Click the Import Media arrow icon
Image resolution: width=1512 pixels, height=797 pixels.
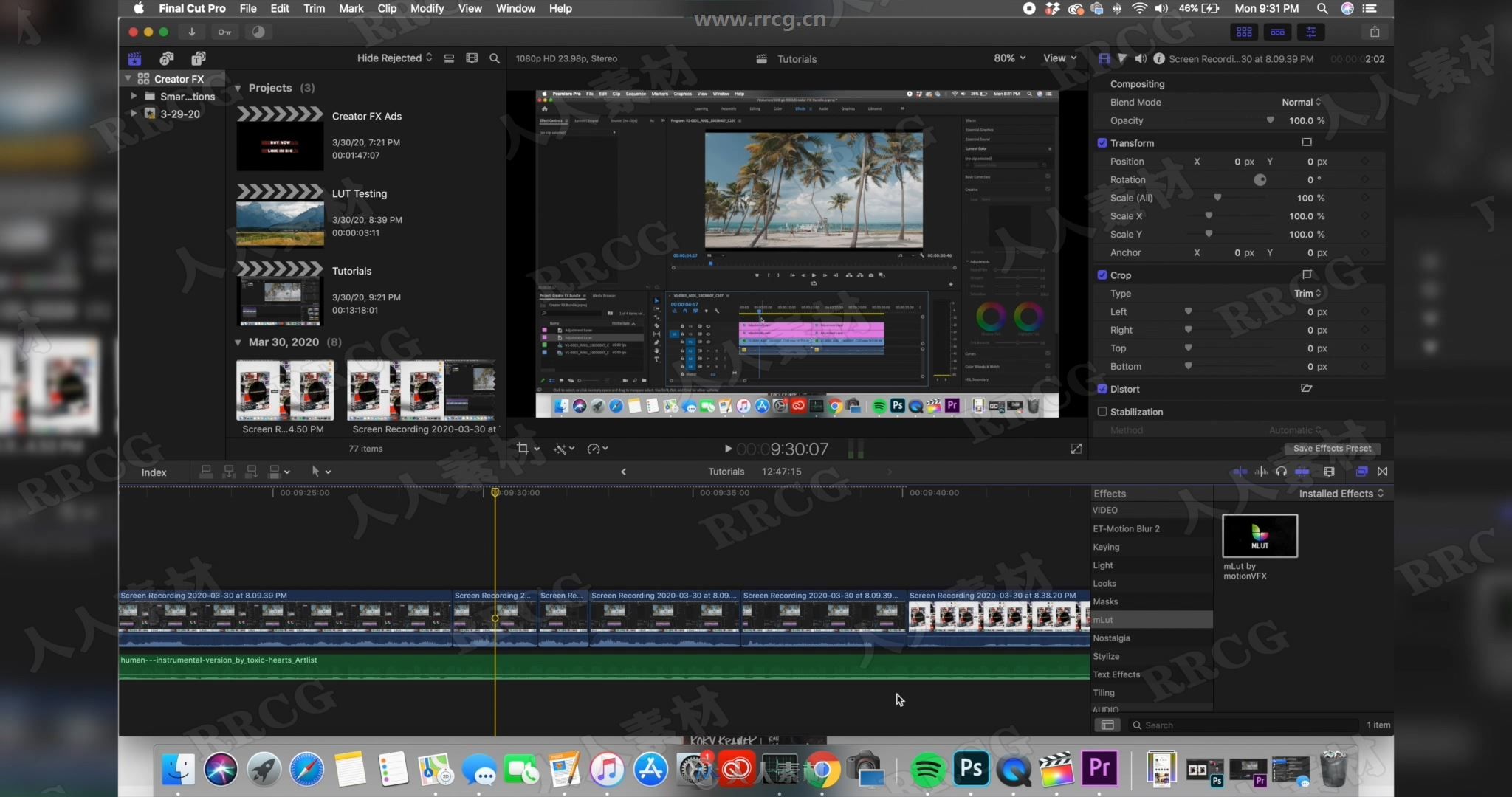(191, 32)
